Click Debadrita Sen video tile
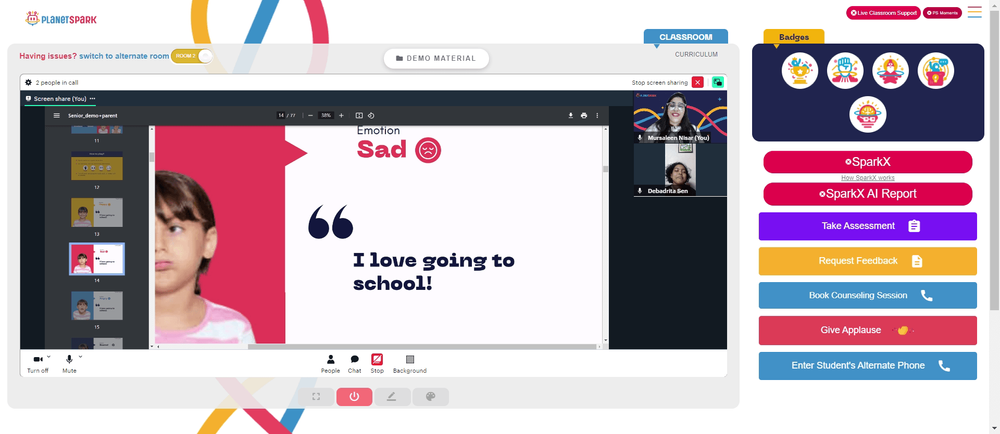This screenshot has height=434, width=1000. click(x=680, y=170)
